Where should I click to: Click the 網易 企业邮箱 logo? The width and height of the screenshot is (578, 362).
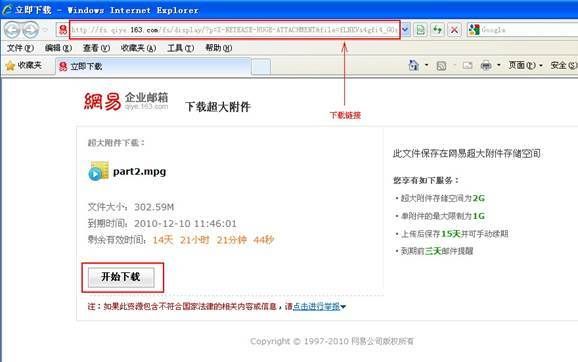tap(126, 101)
